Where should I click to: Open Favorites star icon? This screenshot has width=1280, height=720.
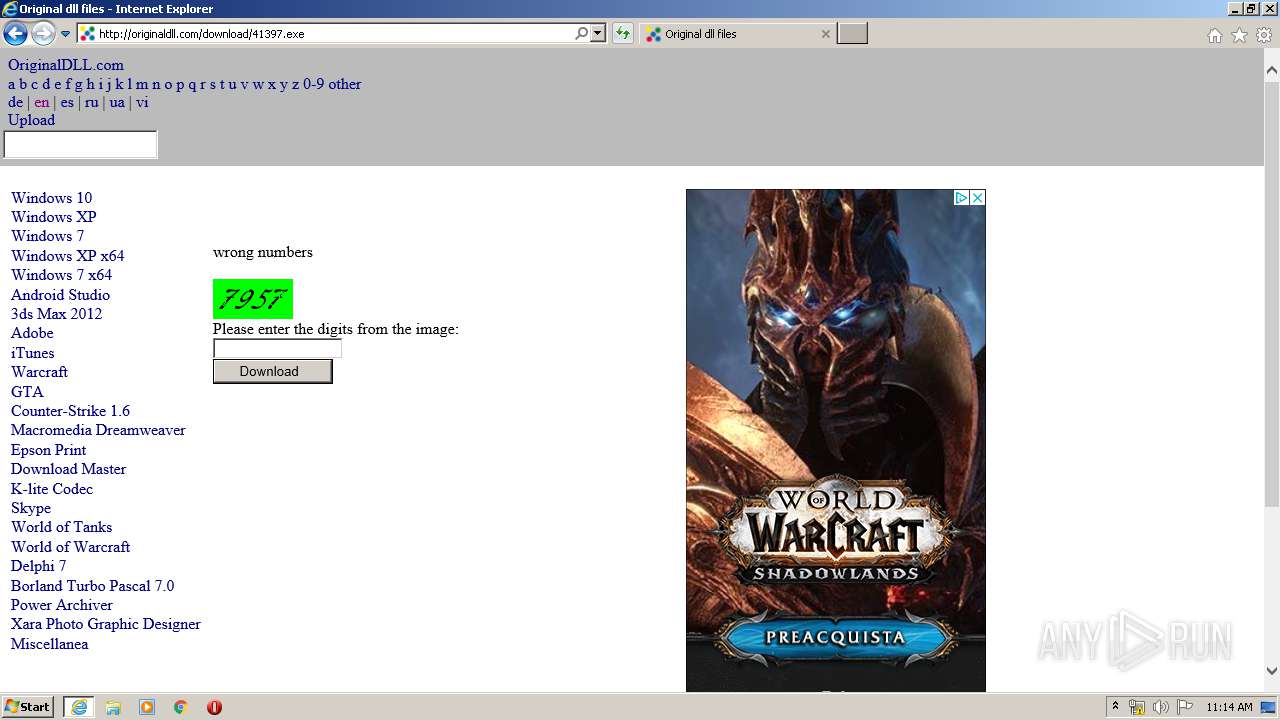1239,35
